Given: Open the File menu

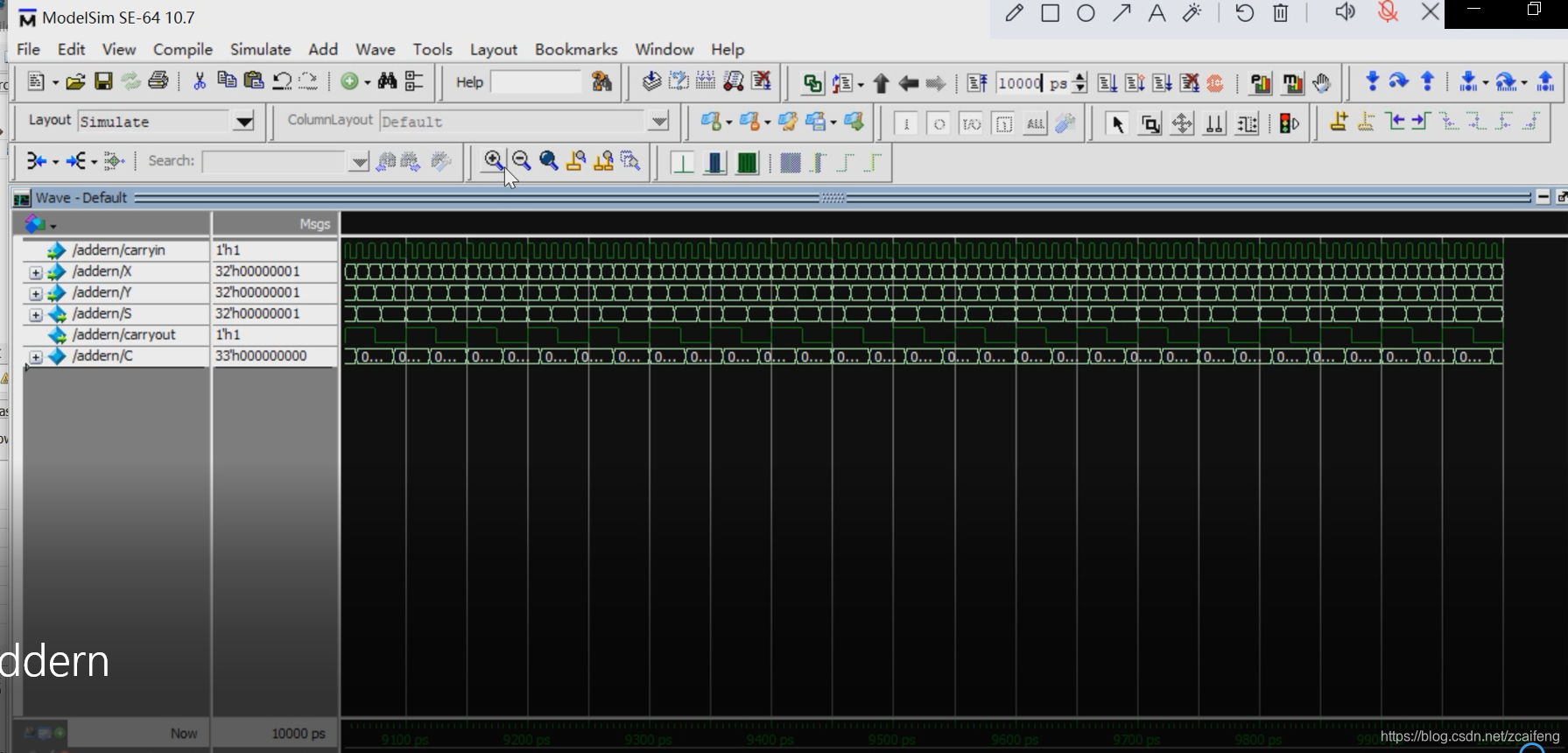Looking at the screenshot, I should click(28, 49).
